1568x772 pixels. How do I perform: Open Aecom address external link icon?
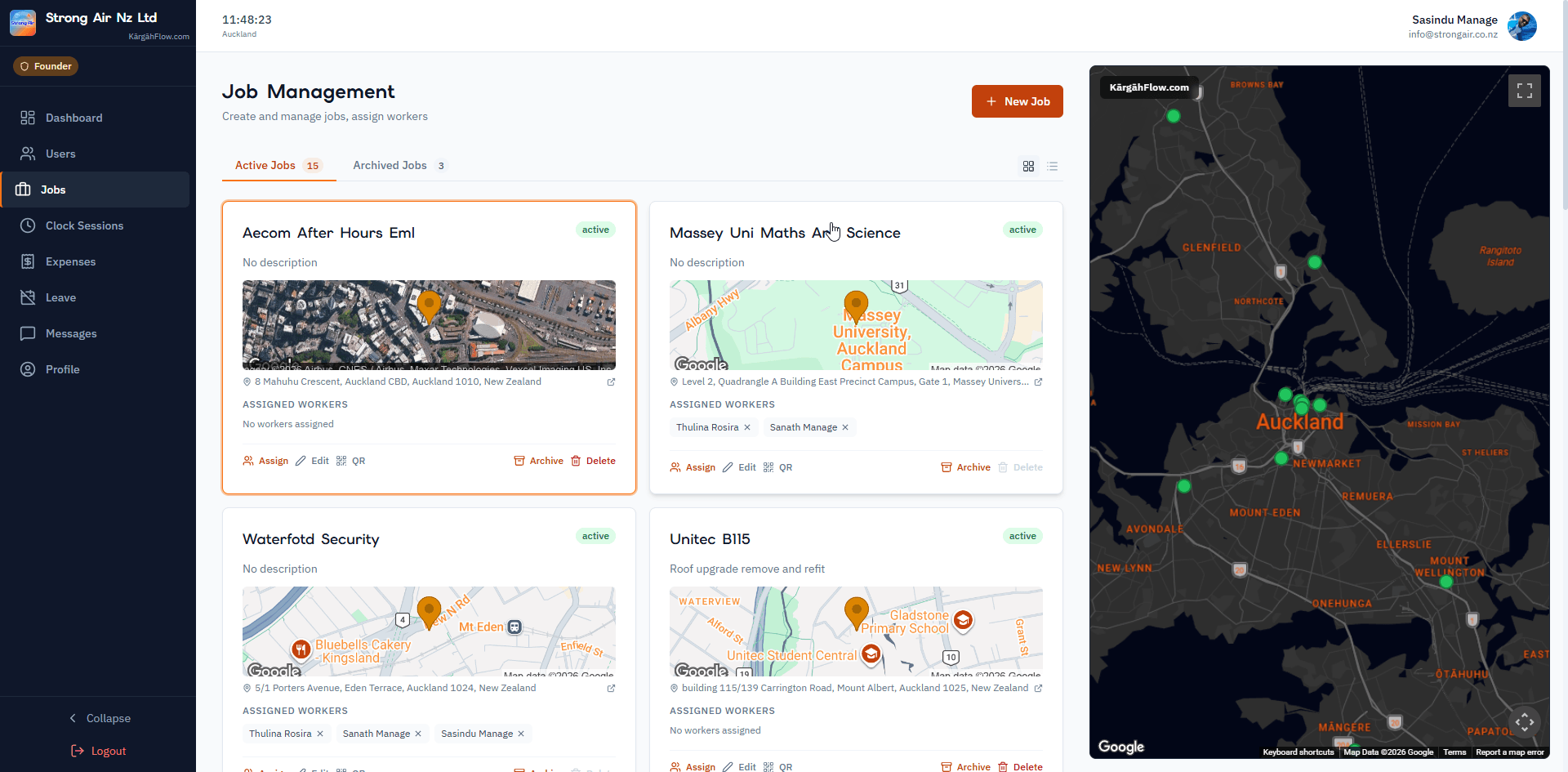click(611, 382)
